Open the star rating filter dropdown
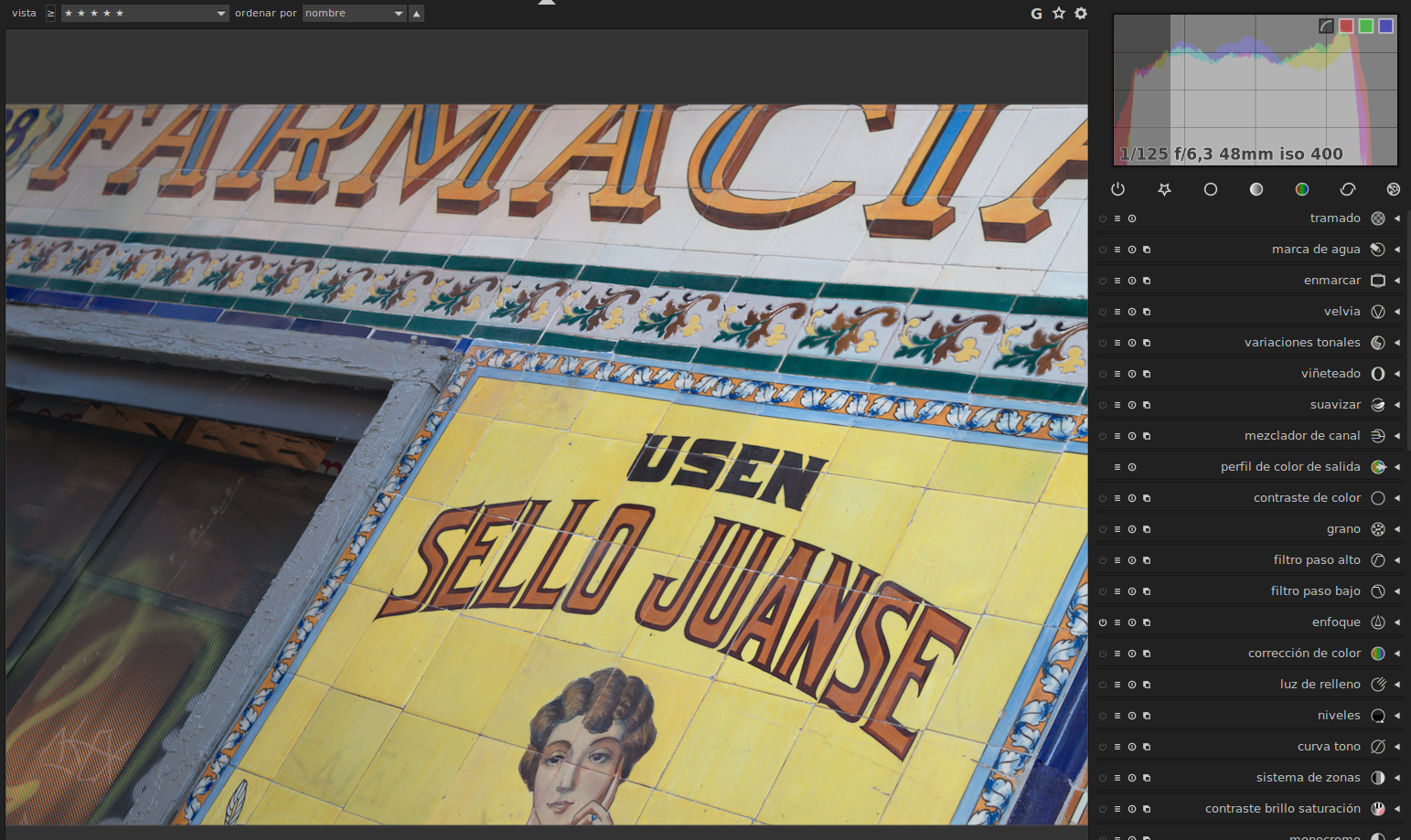 144,14
